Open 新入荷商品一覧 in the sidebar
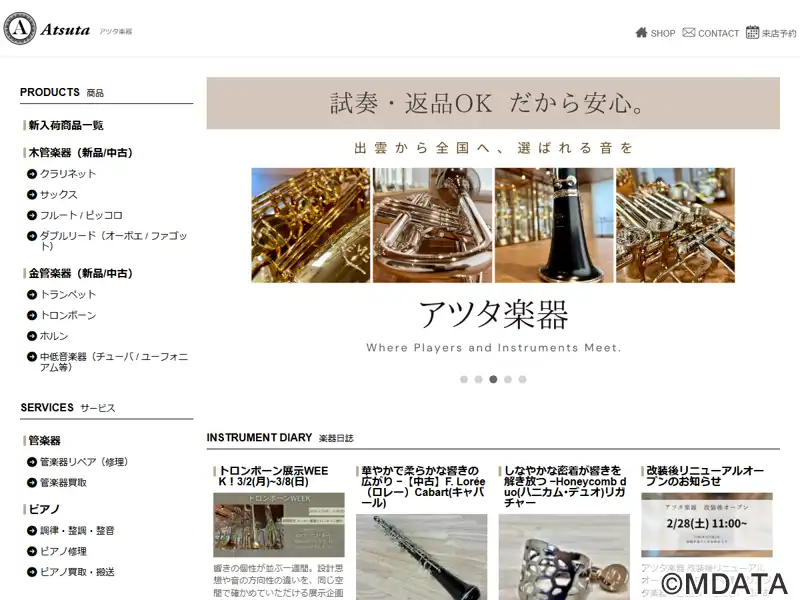 click(66, 125)
